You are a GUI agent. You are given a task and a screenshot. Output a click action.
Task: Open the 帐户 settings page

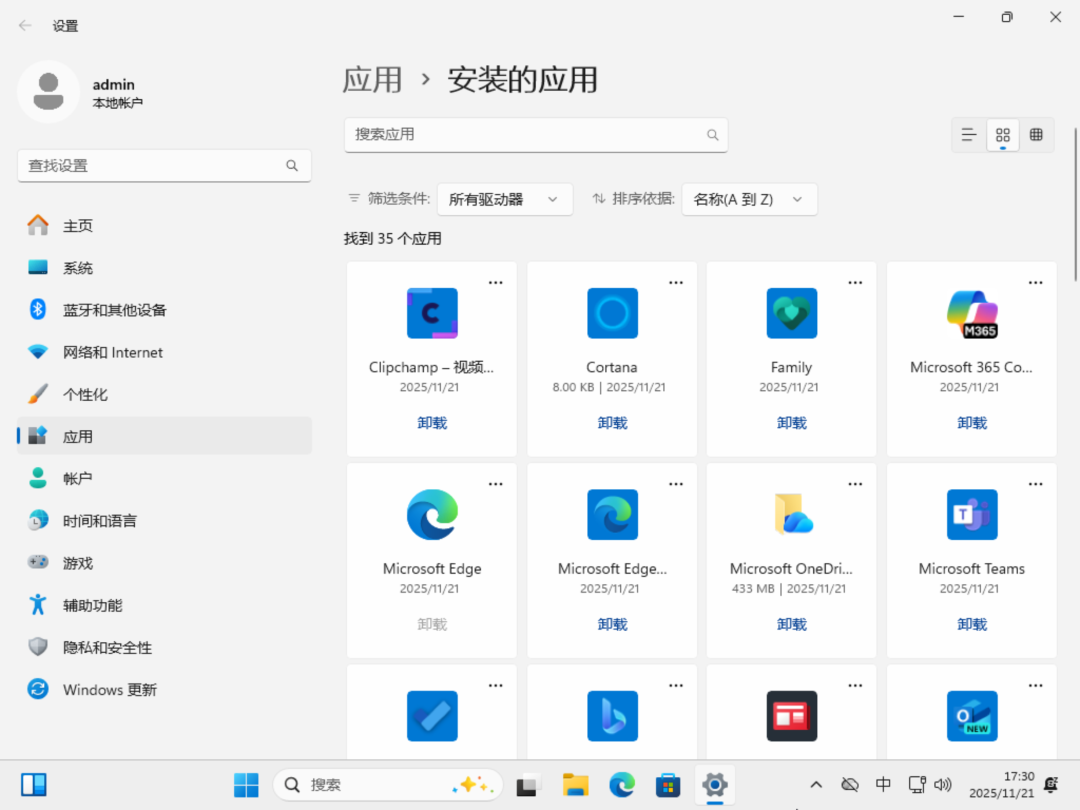(165, 479)
